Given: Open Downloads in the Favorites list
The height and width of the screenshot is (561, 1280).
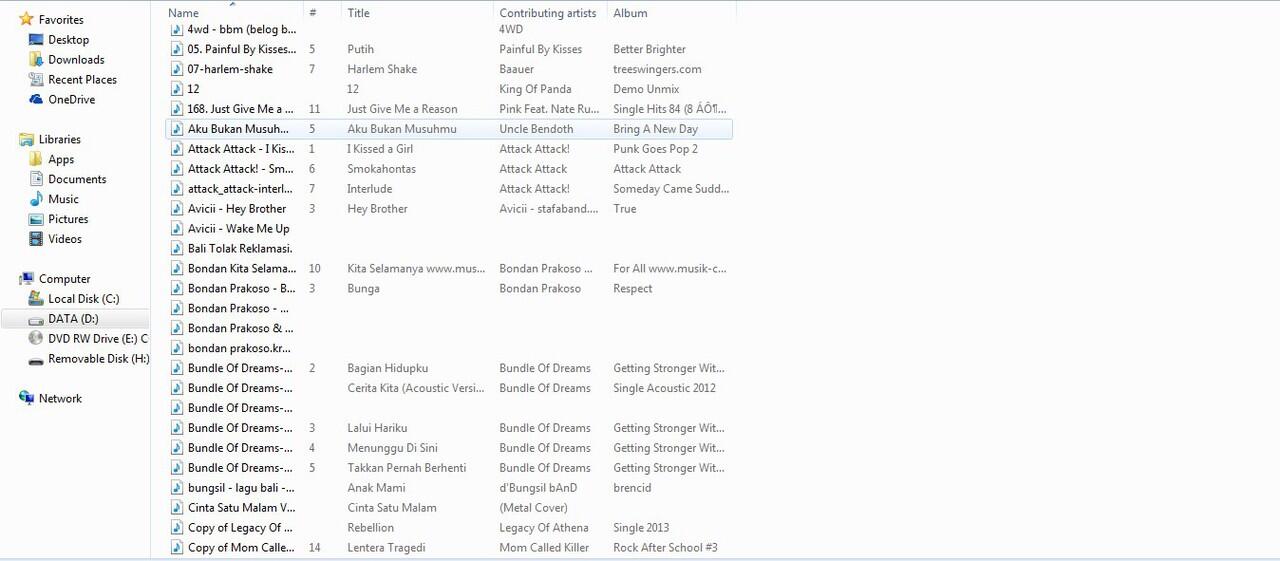Looking at the screenshot, I should coord(76,59).
